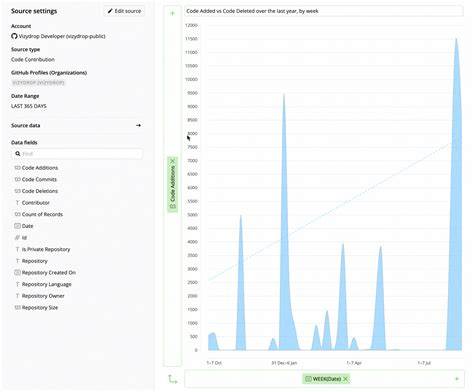Image resolution: width=474 pixels, height=392 pixels.
Task: Select the Date calendar field icon
Action: click(17, 226)
